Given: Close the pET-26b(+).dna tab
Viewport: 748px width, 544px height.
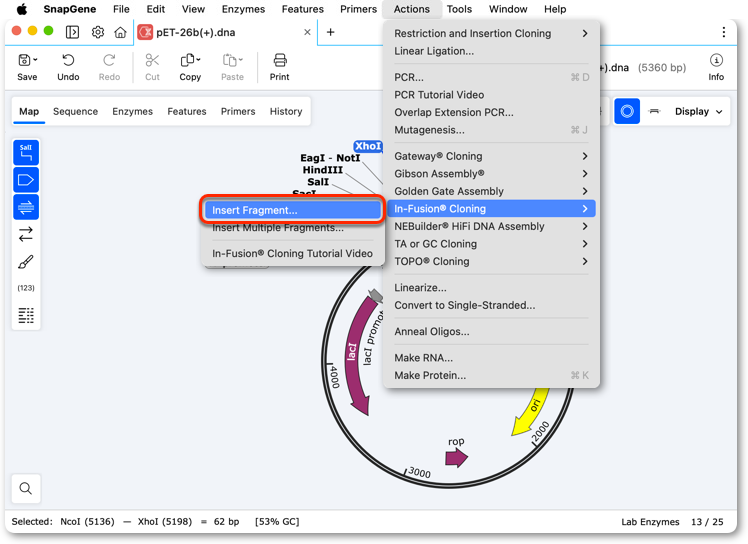Looking at the screenshot, I should pyautogui.click(x=307, y=32).
